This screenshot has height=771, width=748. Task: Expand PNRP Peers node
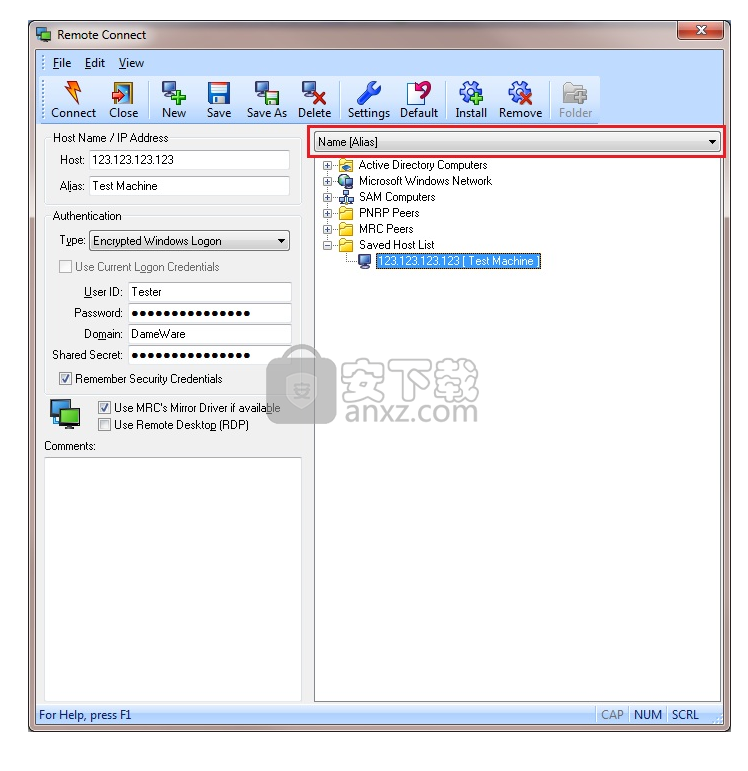(328, 213)
